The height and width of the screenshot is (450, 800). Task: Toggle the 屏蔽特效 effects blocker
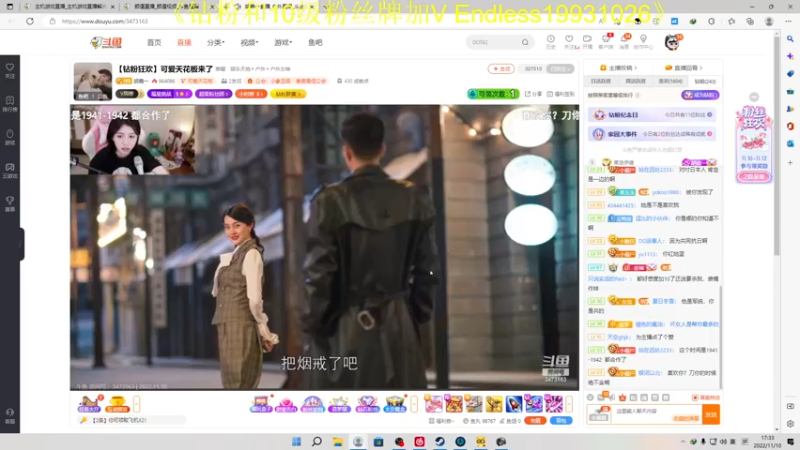pyautogui.click(x=706, y=397)
